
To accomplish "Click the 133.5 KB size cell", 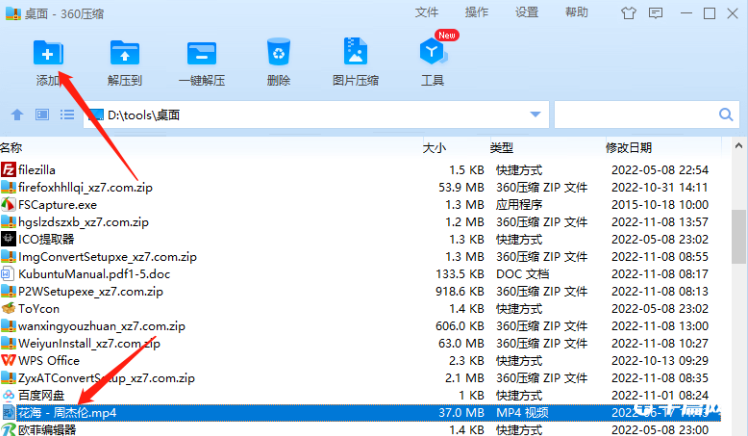I will click(460, 274).
